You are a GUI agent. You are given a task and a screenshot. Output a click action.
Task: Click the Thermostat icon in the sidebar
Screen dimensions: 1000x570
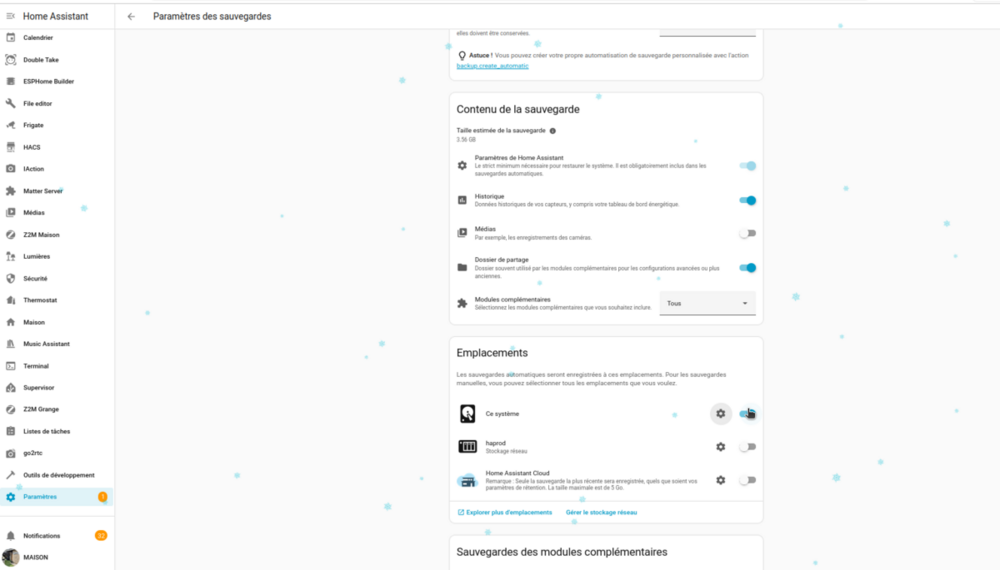point(11,300)
